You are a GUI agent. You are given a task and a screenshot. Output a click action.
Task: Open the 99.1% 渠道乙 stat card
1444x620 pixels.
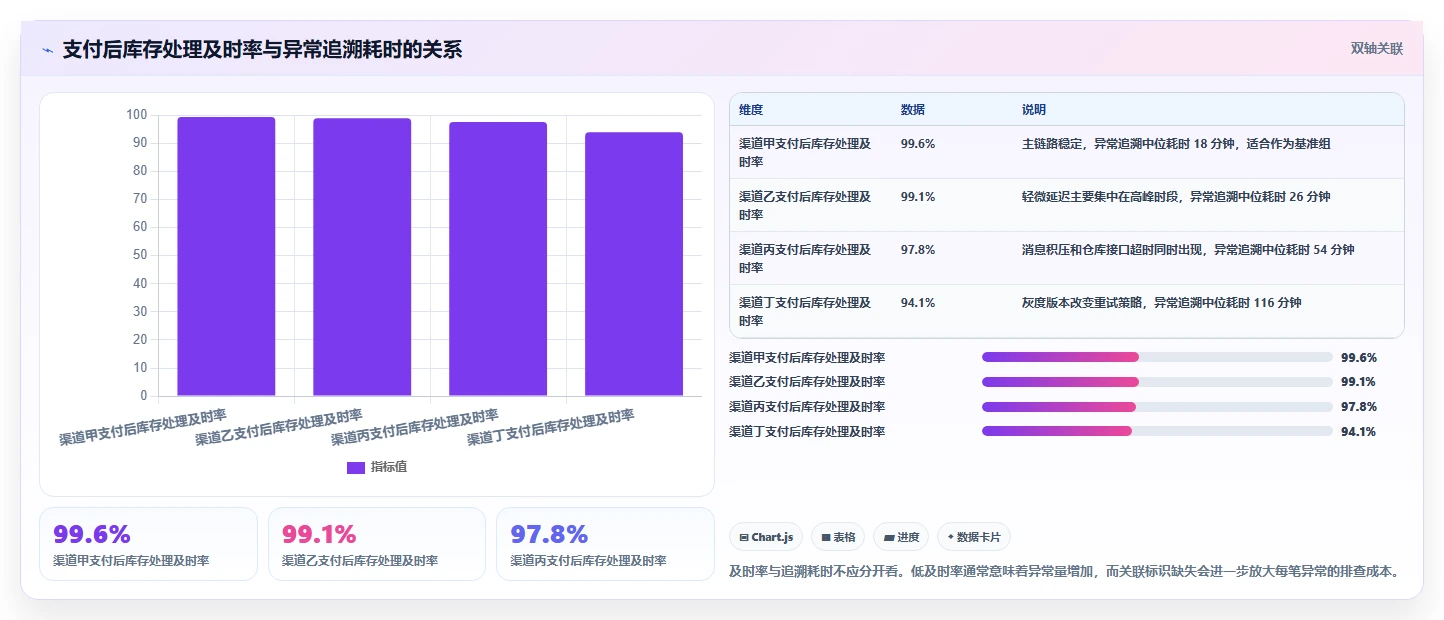(x=377, y=544)
